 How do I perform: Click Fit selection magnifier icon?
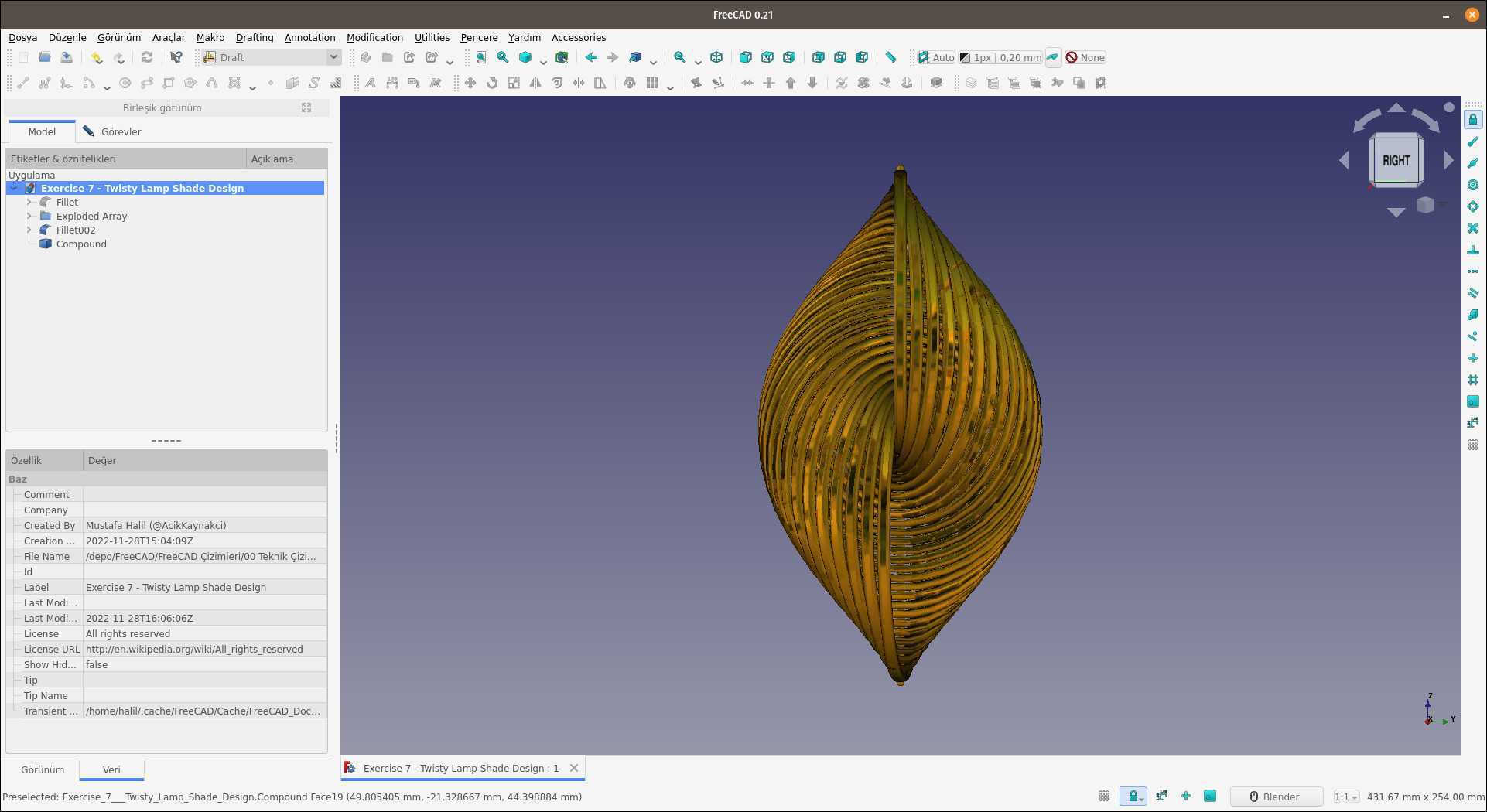click(503, 57)
